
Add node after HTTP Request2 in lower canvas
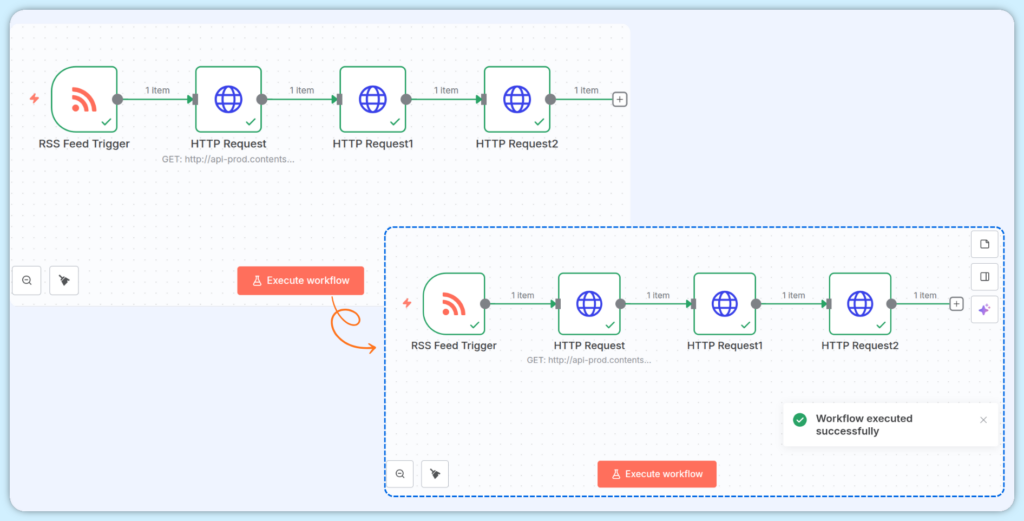956,304
